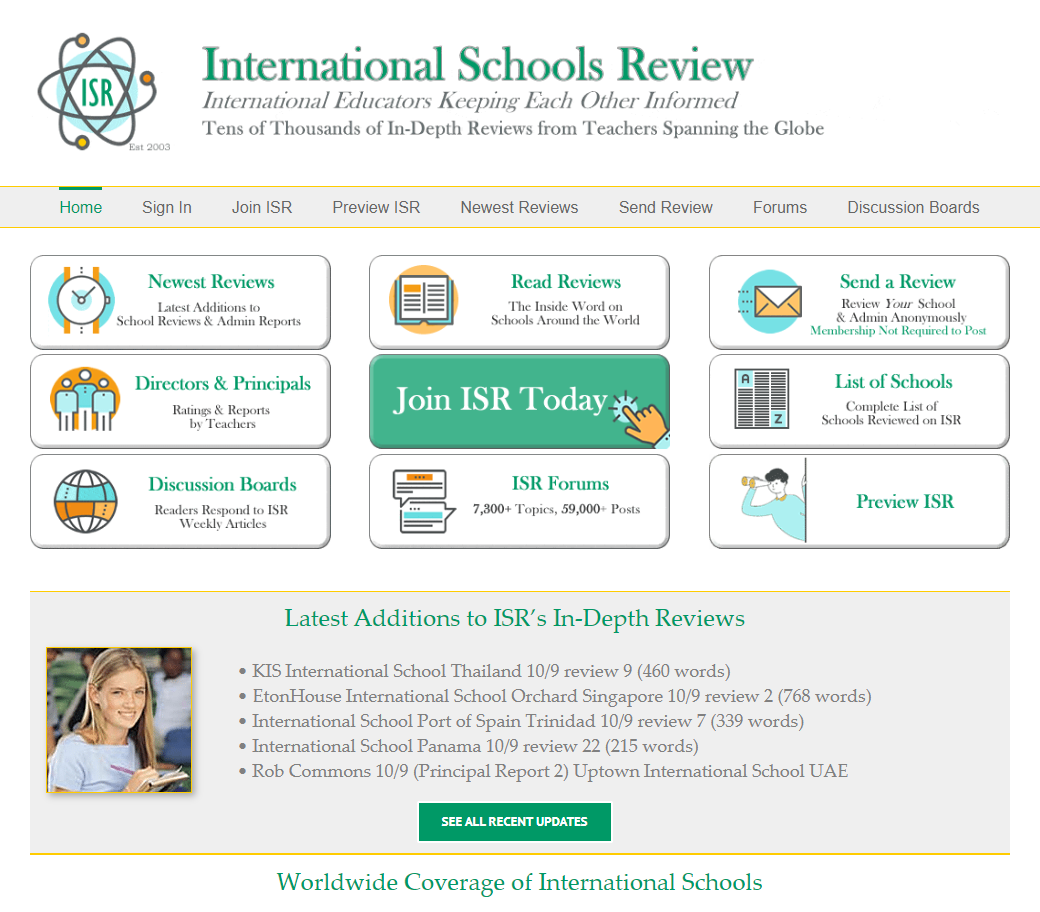Open the List of Schools card title
1040x912 pixels.
pos(893,382)
